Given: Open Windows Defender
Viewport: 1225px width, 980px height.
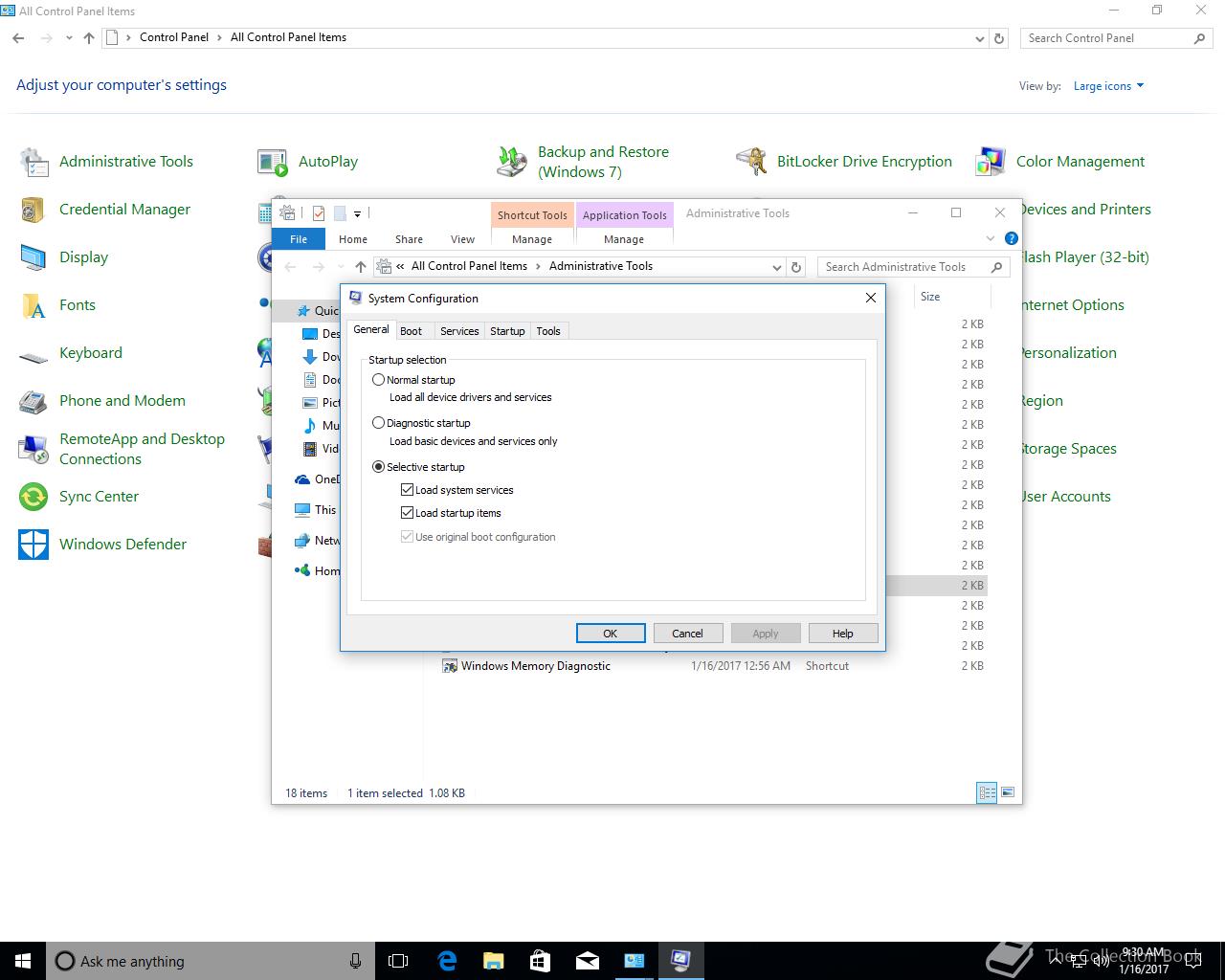Looking at the screenshot, I should pyautogui.click(x=102, y=545).
